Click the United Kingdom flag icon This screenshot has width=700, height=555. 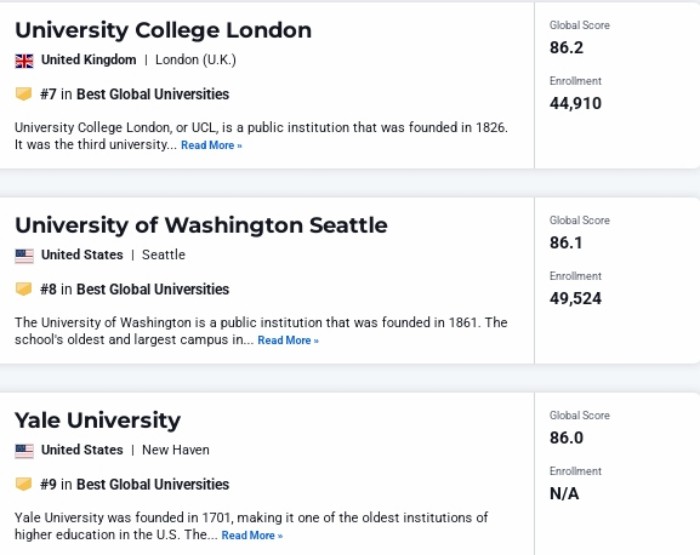tap(24, 60)
